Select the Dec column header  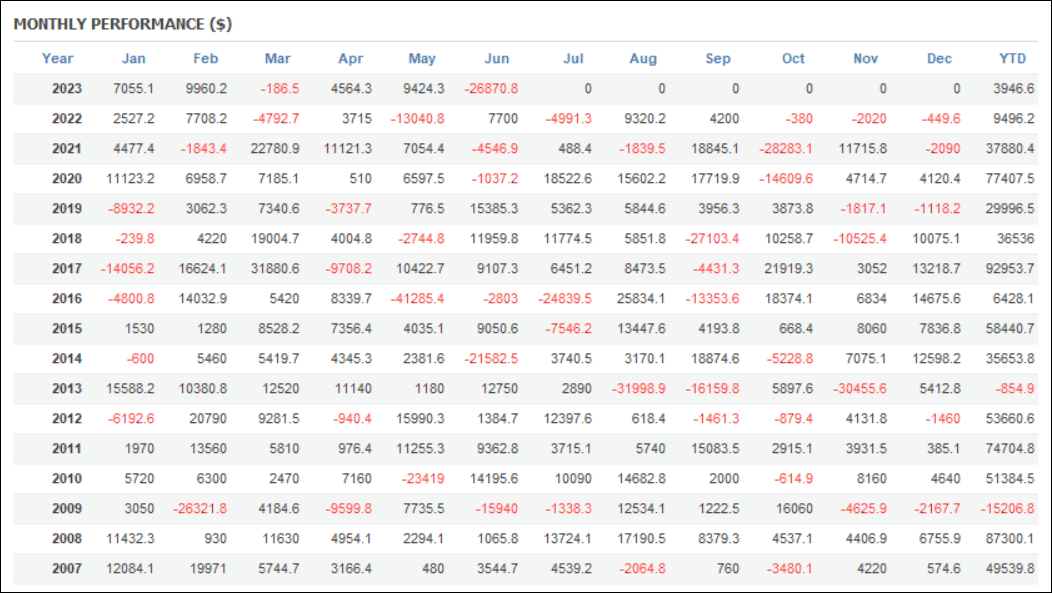click(x=939, y=58)
